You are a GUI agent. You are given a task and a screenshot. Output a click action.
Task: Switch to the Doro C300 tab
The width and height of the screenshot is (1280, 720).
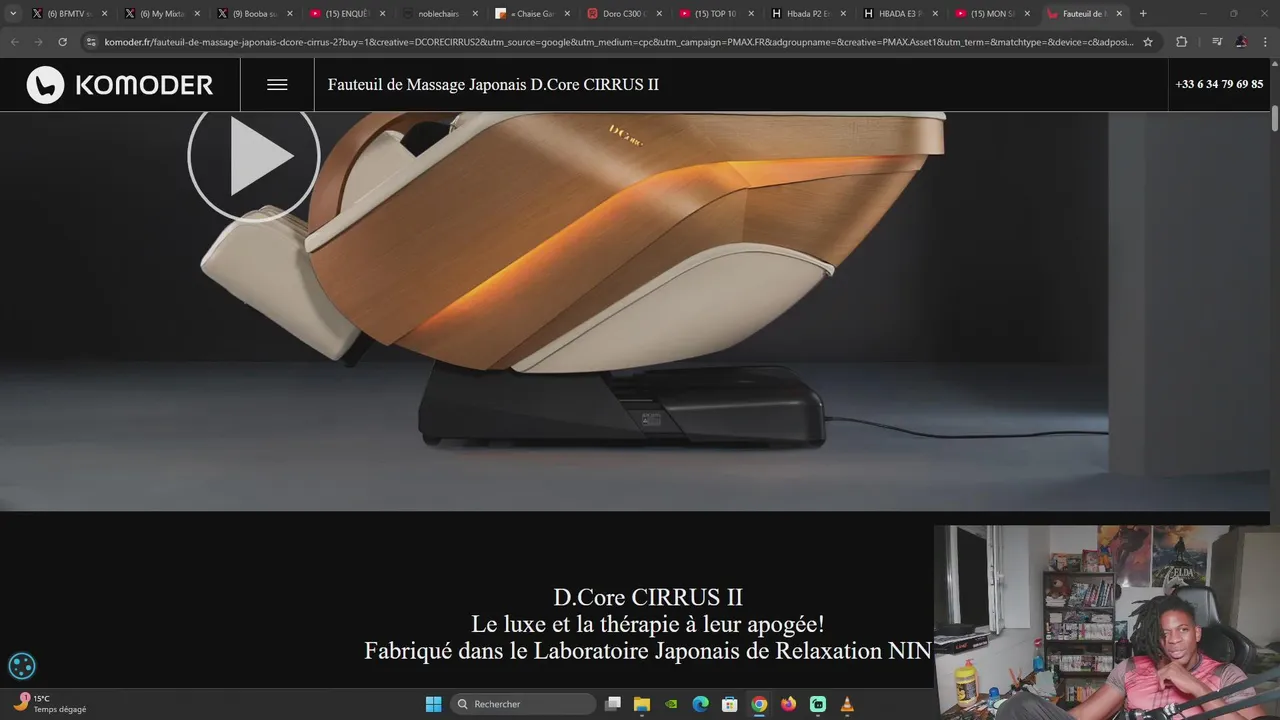(622, 14)
